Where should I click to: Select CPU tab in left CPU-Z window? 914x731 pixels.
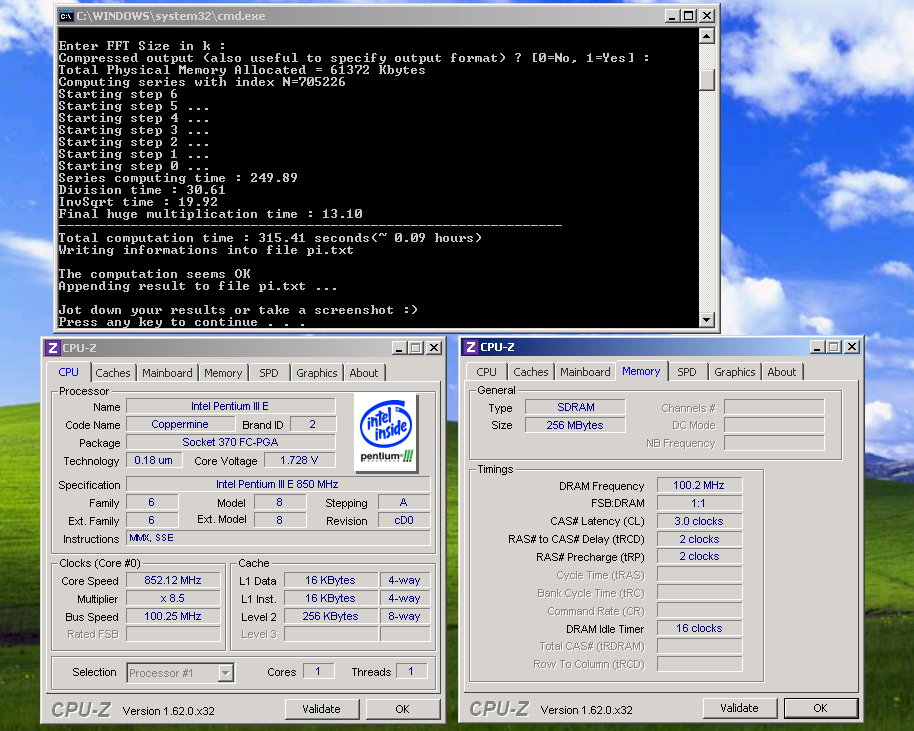click(68, 372)
